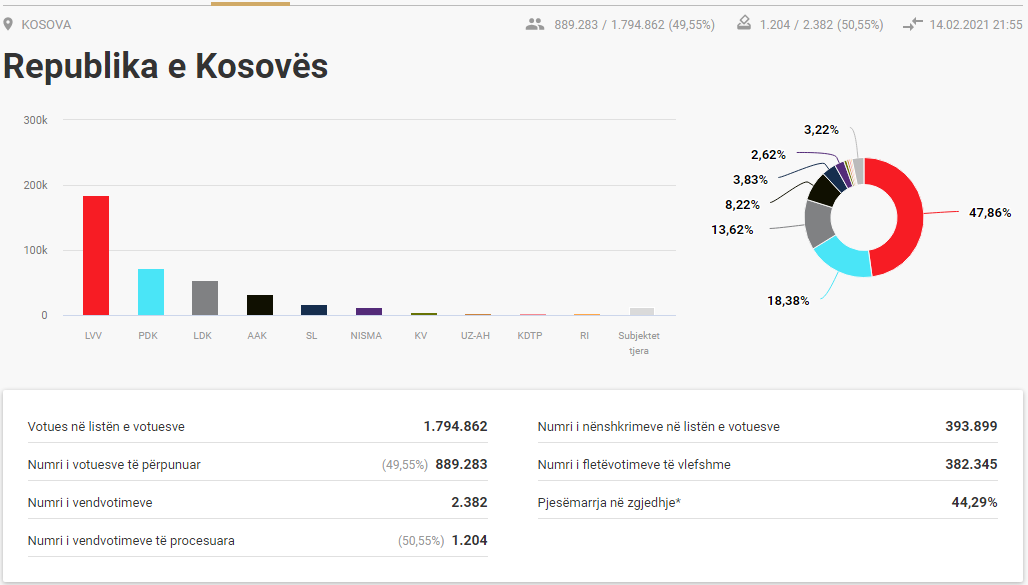The width and height of the screenshot is (1028, 585).
Task: Select the highlighted gold tab indicator at top
Action: 250,3
